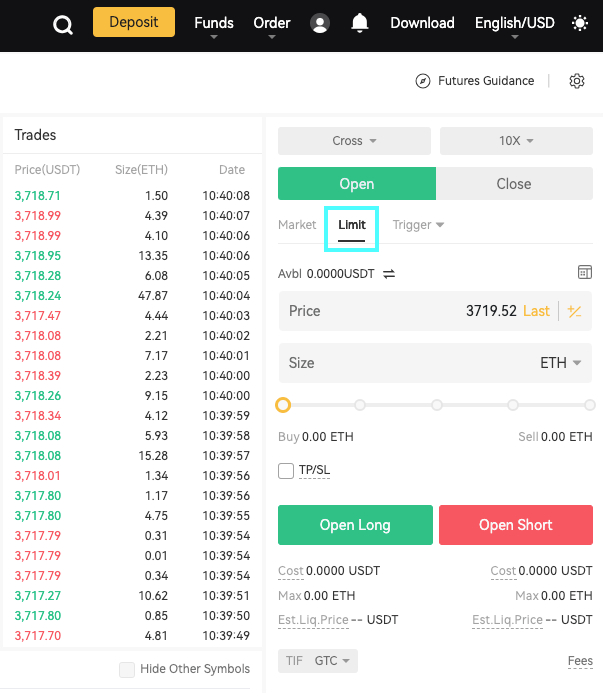This screenshot has width=603, height=693.
Task: Open the Funds menu
Action: (x=214, y=23)
